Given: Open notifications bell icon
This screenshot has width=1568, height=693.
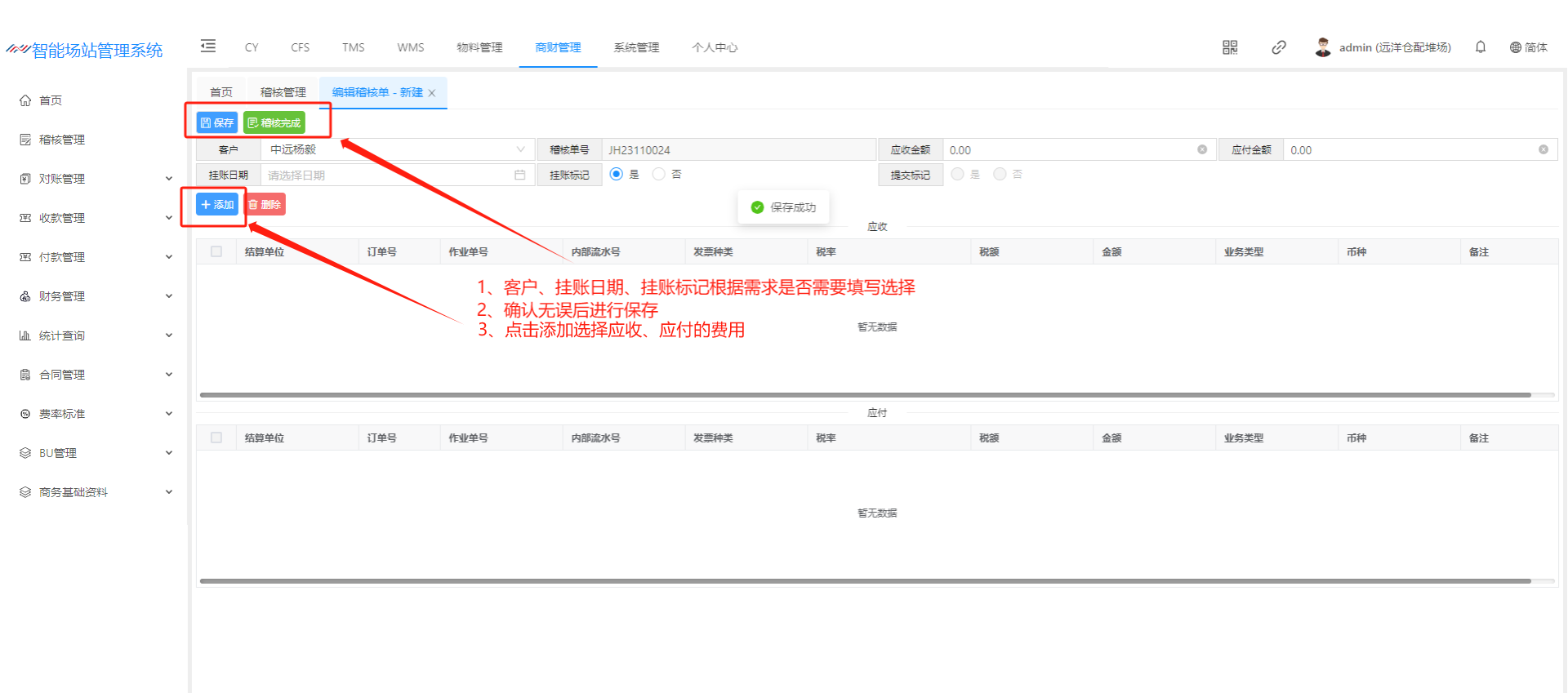Looking at the screenshot, I should [x=1480, y=47].
